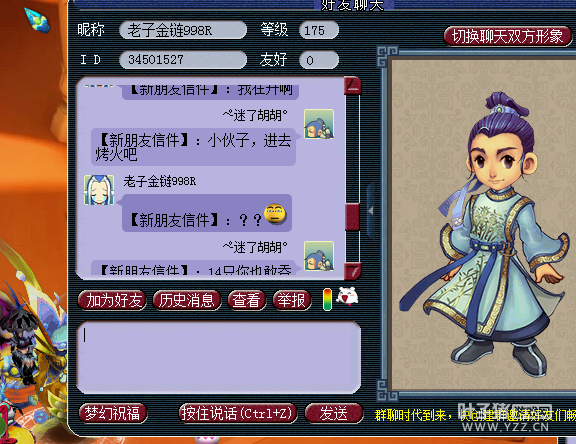Open 历史消息 message history

(x=187, y=300)
